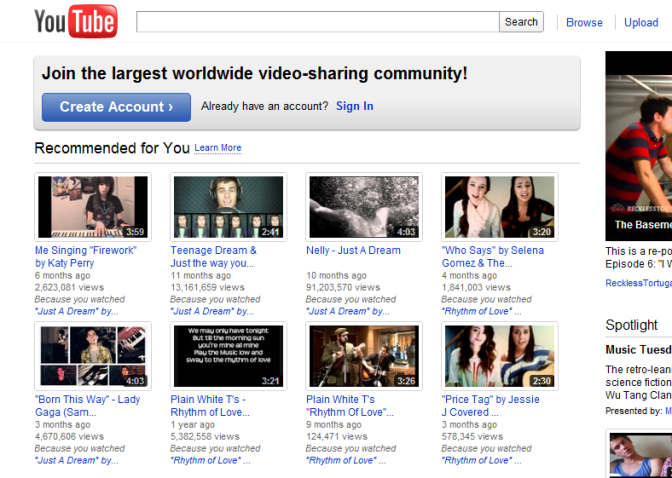The height and width of the screenshot is (478, 672).
Task: Open the Katy Perry Firework video thumbnail
Action: (92, 207)
